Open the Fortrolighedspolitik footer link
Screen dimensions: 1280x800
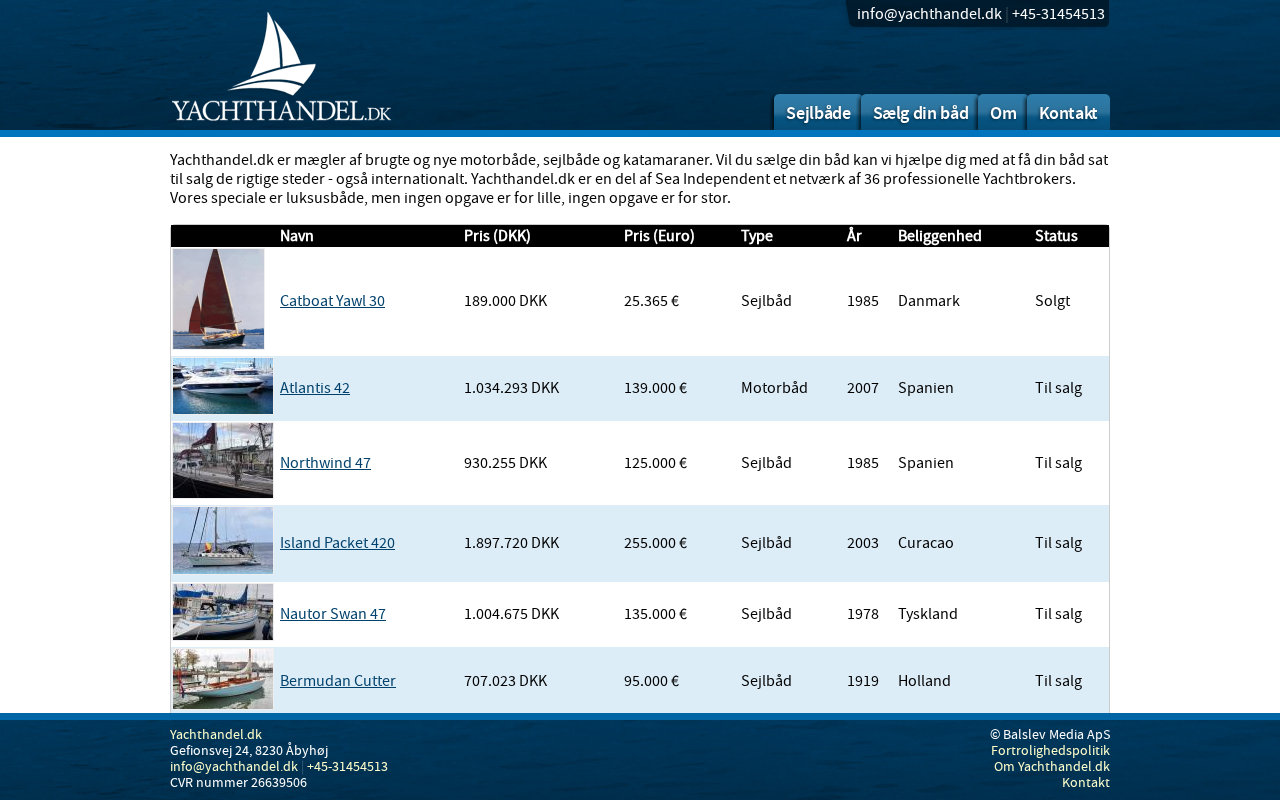pos(1050,751)
